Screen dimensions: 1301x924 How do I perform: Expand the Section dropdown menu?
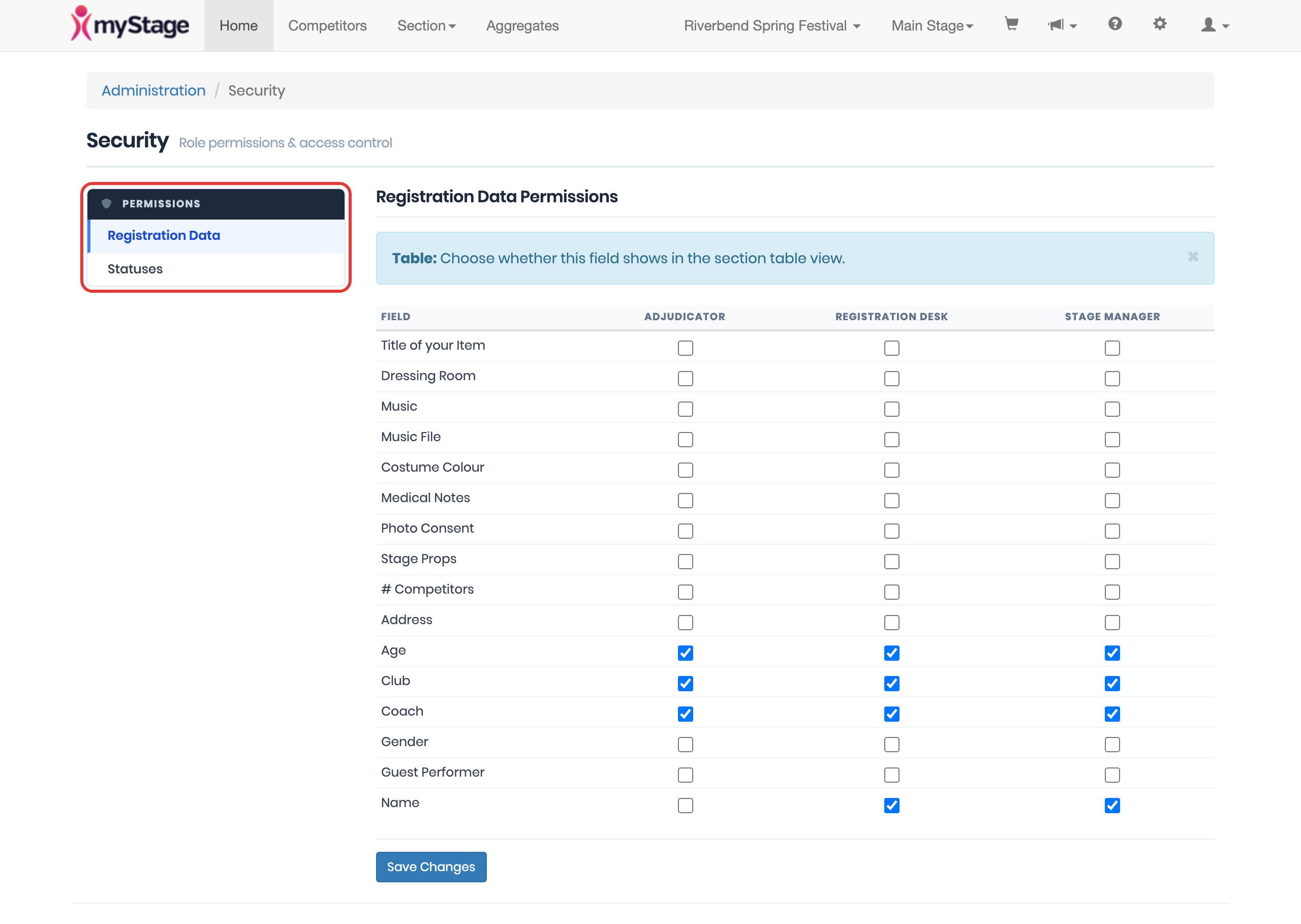coord(426,25)
